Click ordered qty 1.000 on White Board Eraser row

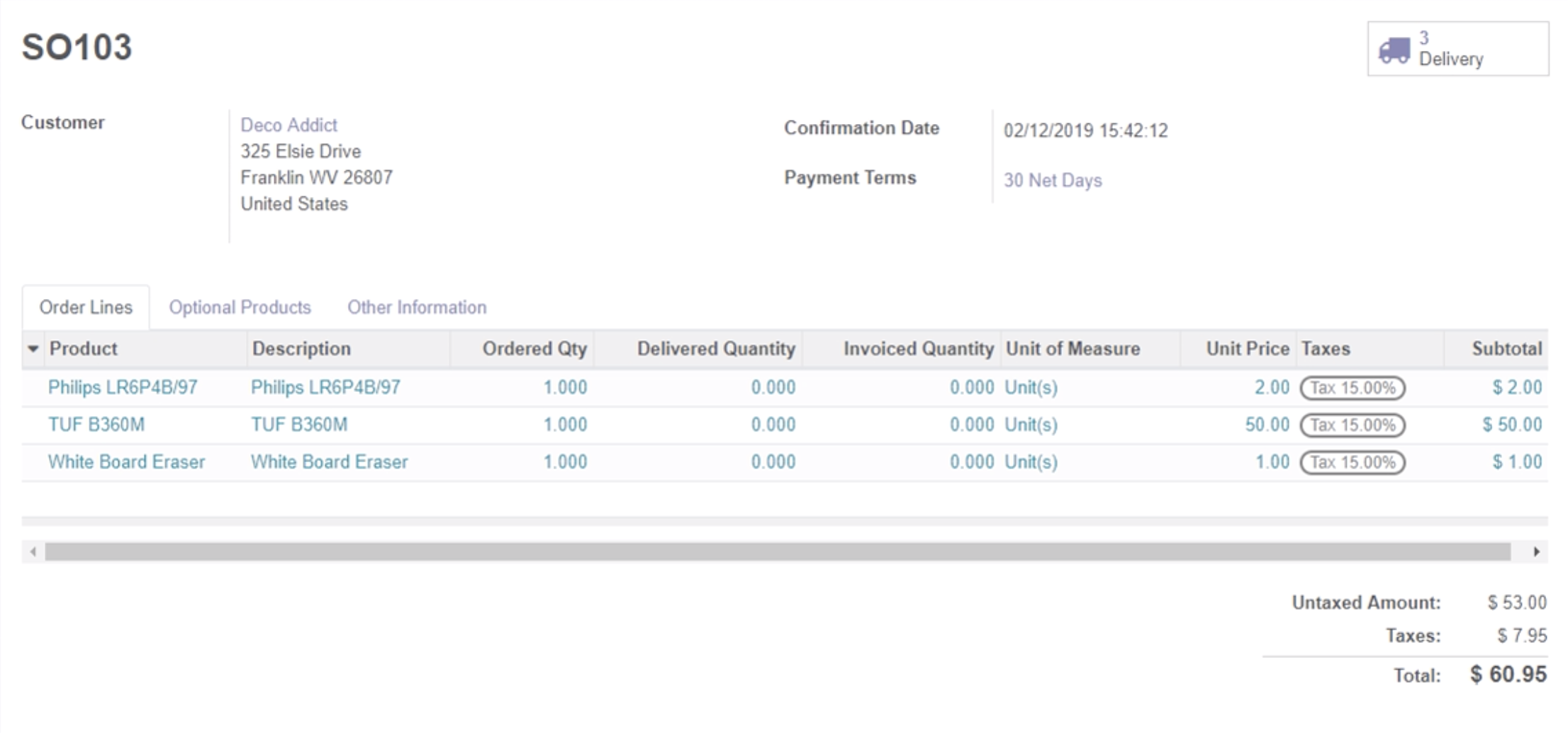565,462
